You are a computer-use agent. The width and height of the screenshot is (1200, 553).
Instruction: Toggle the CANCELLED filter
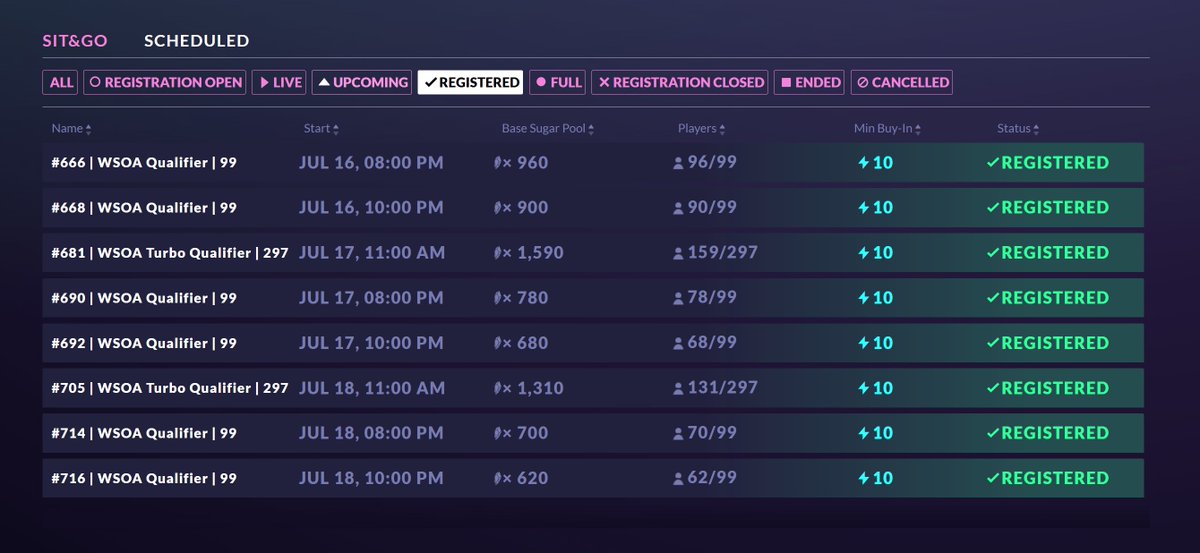click(x=902, y=82)
